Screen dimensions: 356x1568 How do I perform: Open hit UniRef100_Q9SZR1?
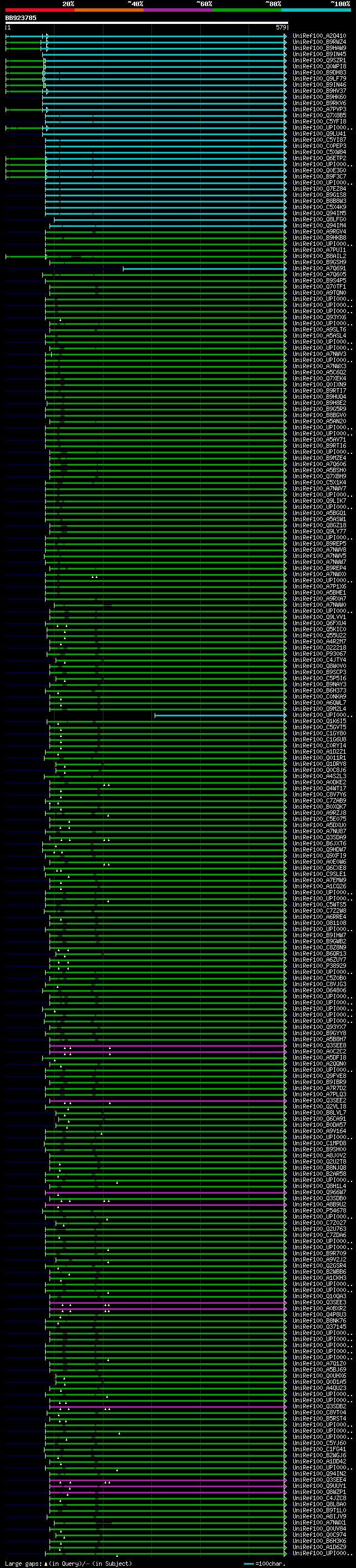point(319,60)
